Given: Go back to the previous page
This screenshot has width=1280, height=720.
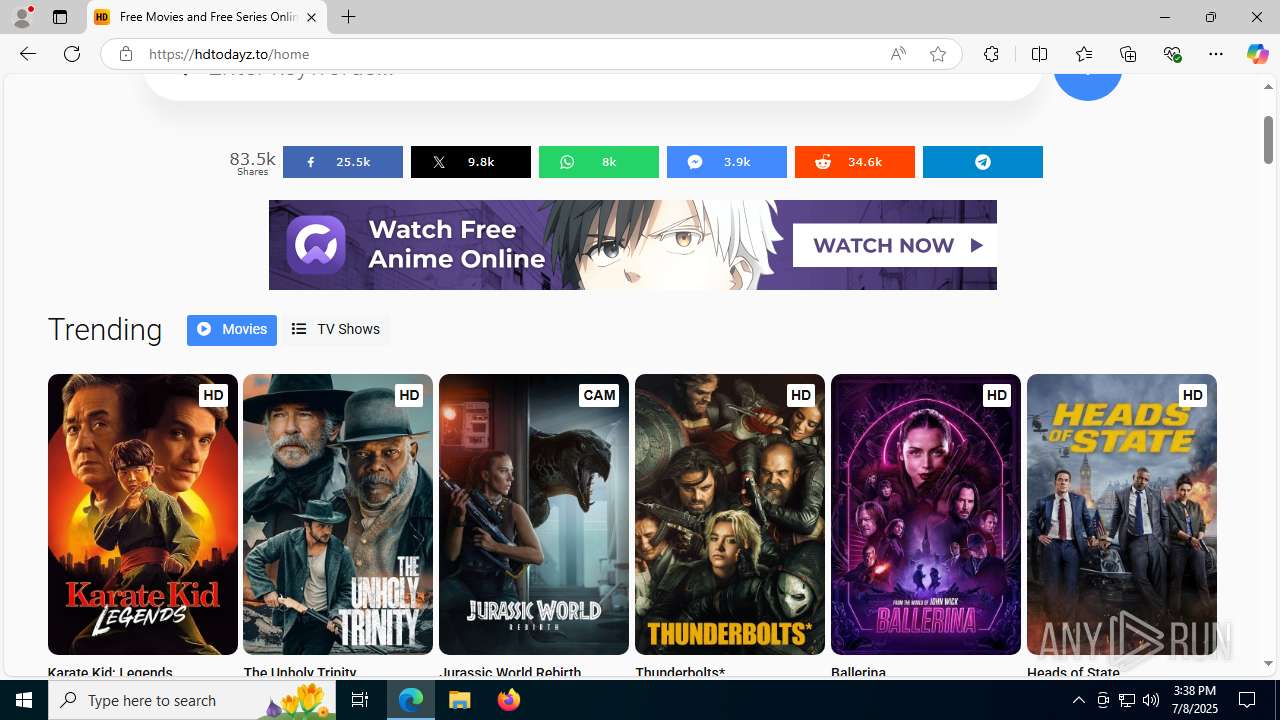Looking at the screenshot, I should coord(27,54).
